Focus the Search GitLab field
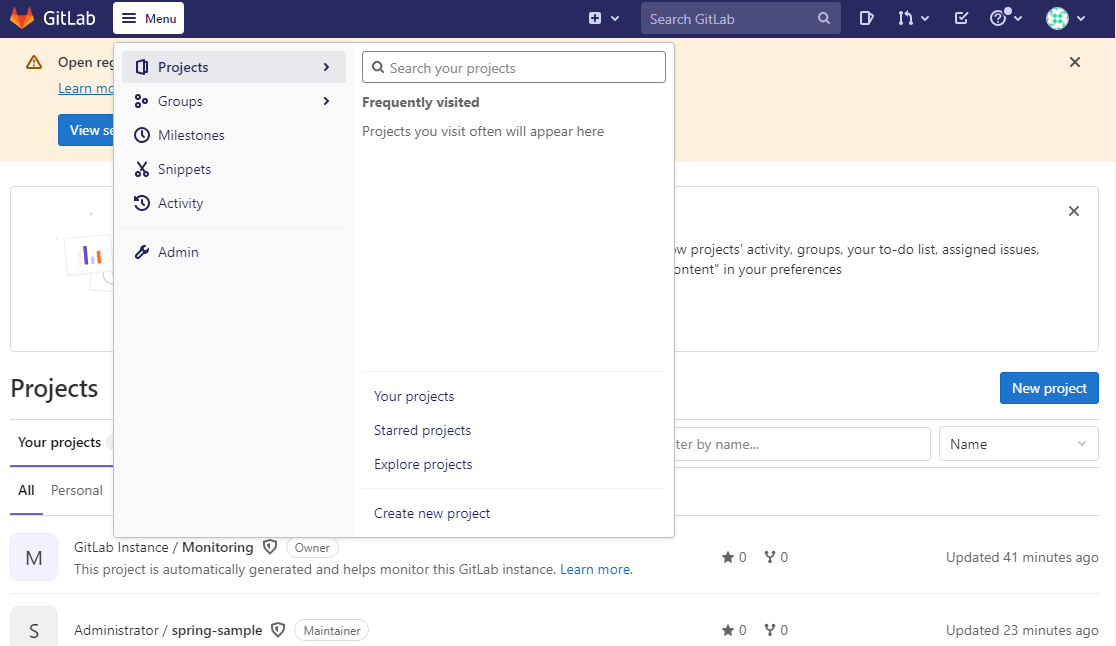The height and width of the screenshot is (646, 1116). click(740, 18)
